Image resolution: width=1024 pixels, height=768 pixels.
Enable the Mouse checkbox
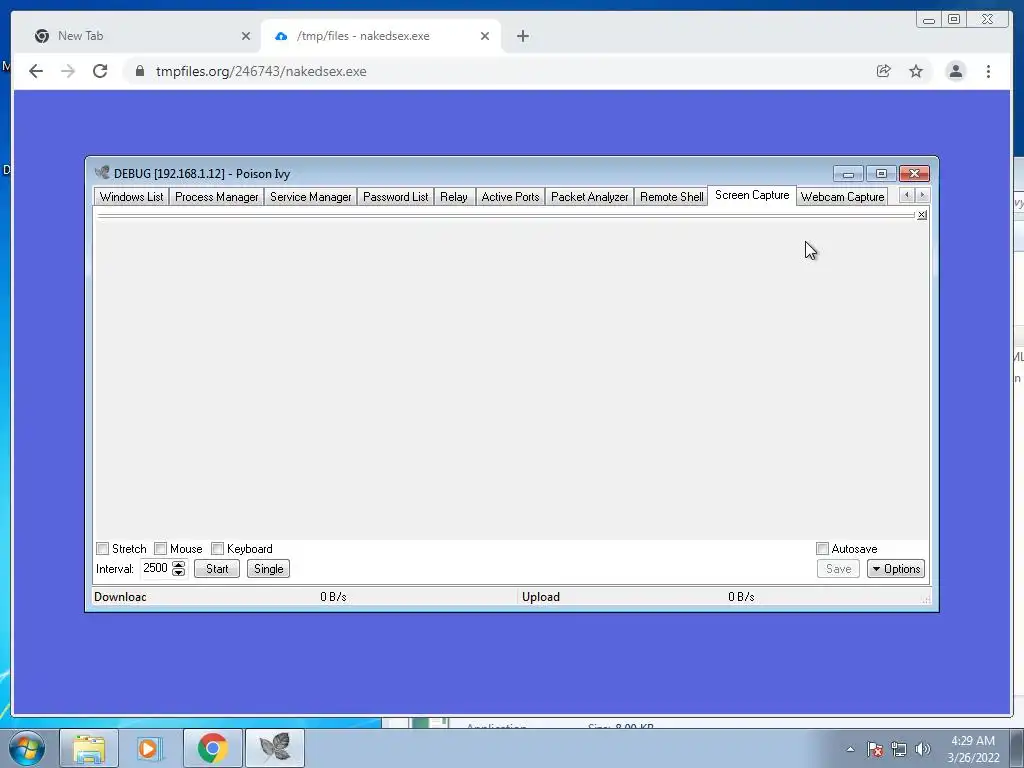coord(161,549)
